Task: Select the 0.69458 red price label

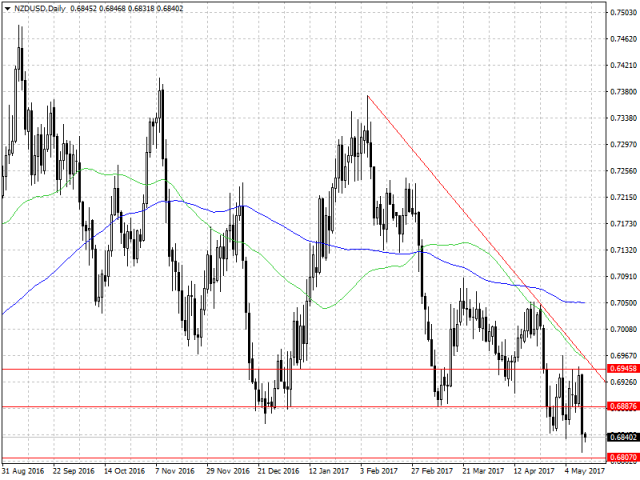Action: coord(623,369)
